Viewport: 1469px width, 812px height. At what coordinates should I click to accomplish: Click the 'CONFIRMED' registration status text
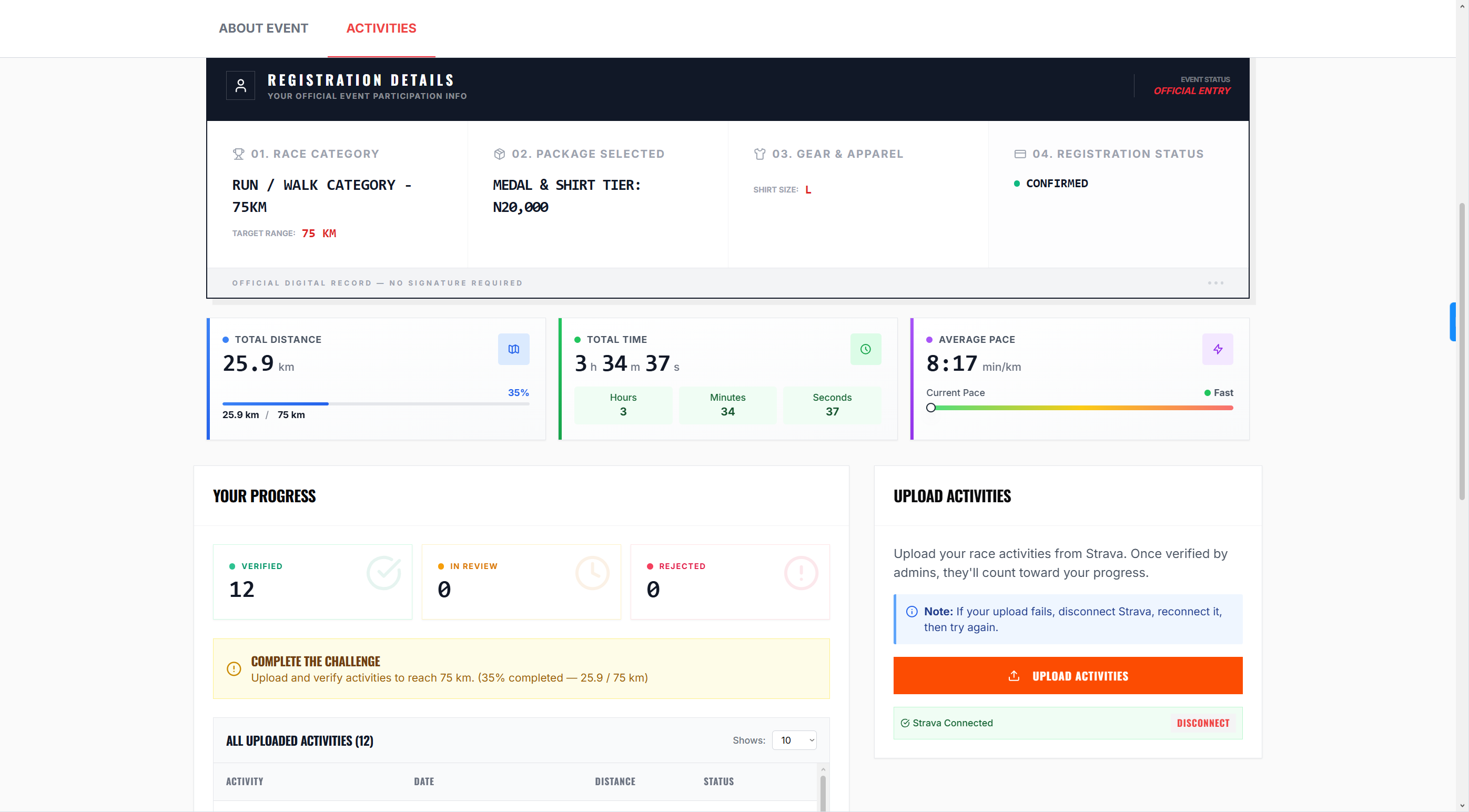pyautogui.click(x=1057, y=183)
